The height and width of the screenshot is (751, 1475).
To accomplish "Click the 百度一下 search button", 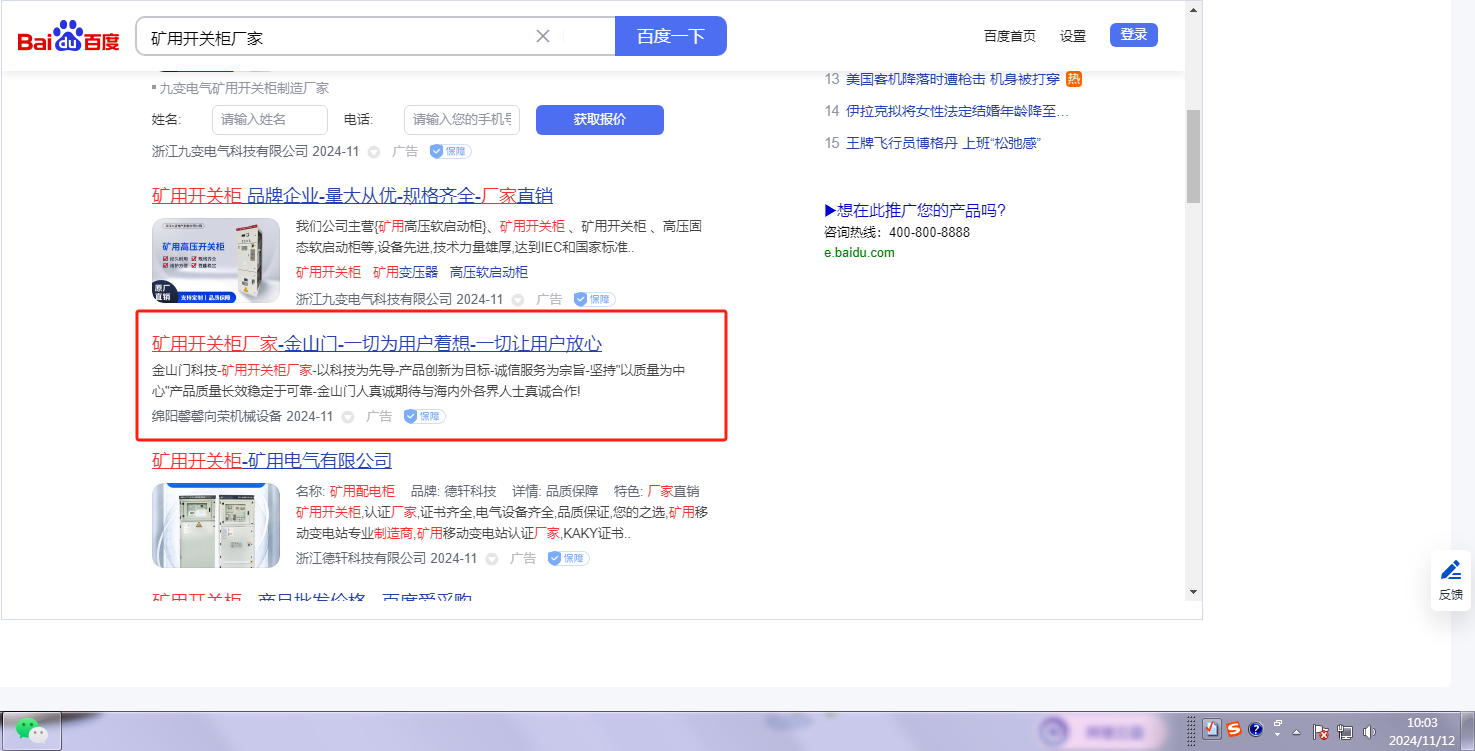I will 670,36.
